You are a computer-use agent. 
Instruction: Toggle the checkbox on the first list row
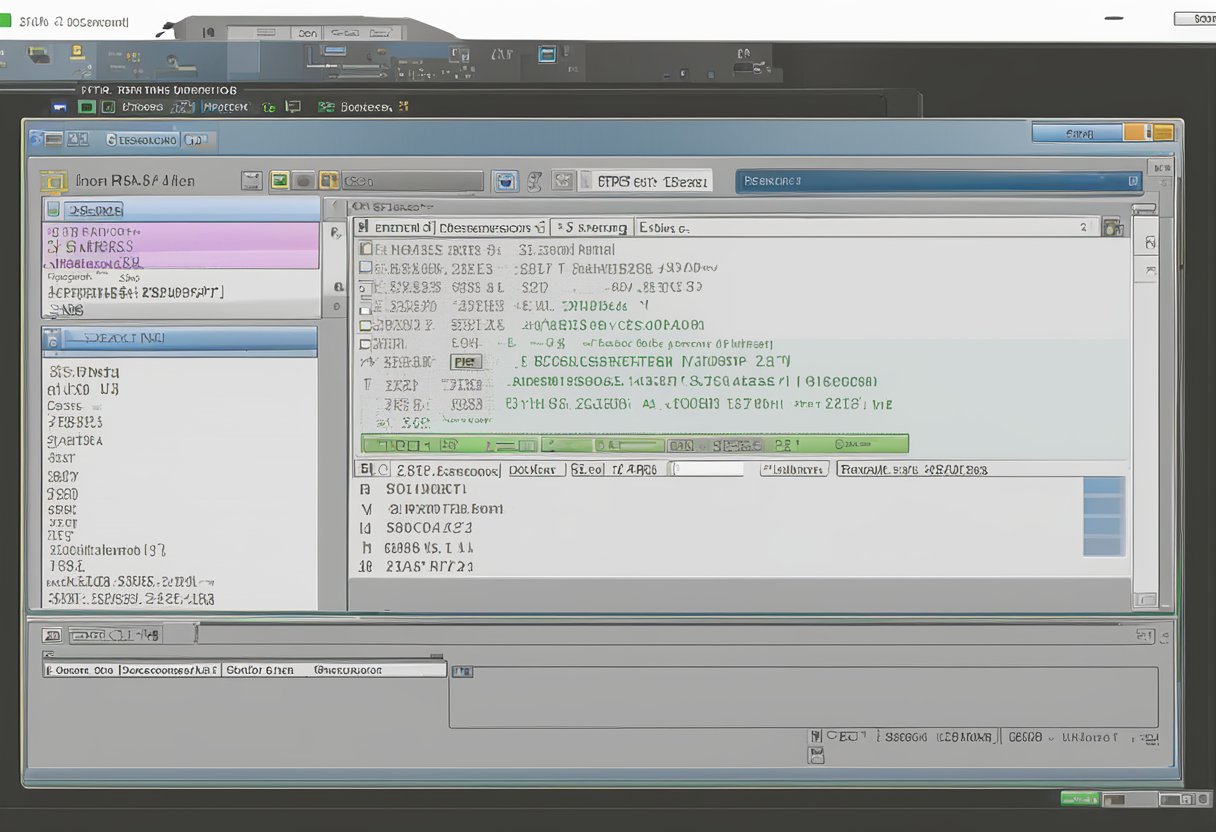pos(366,249)
